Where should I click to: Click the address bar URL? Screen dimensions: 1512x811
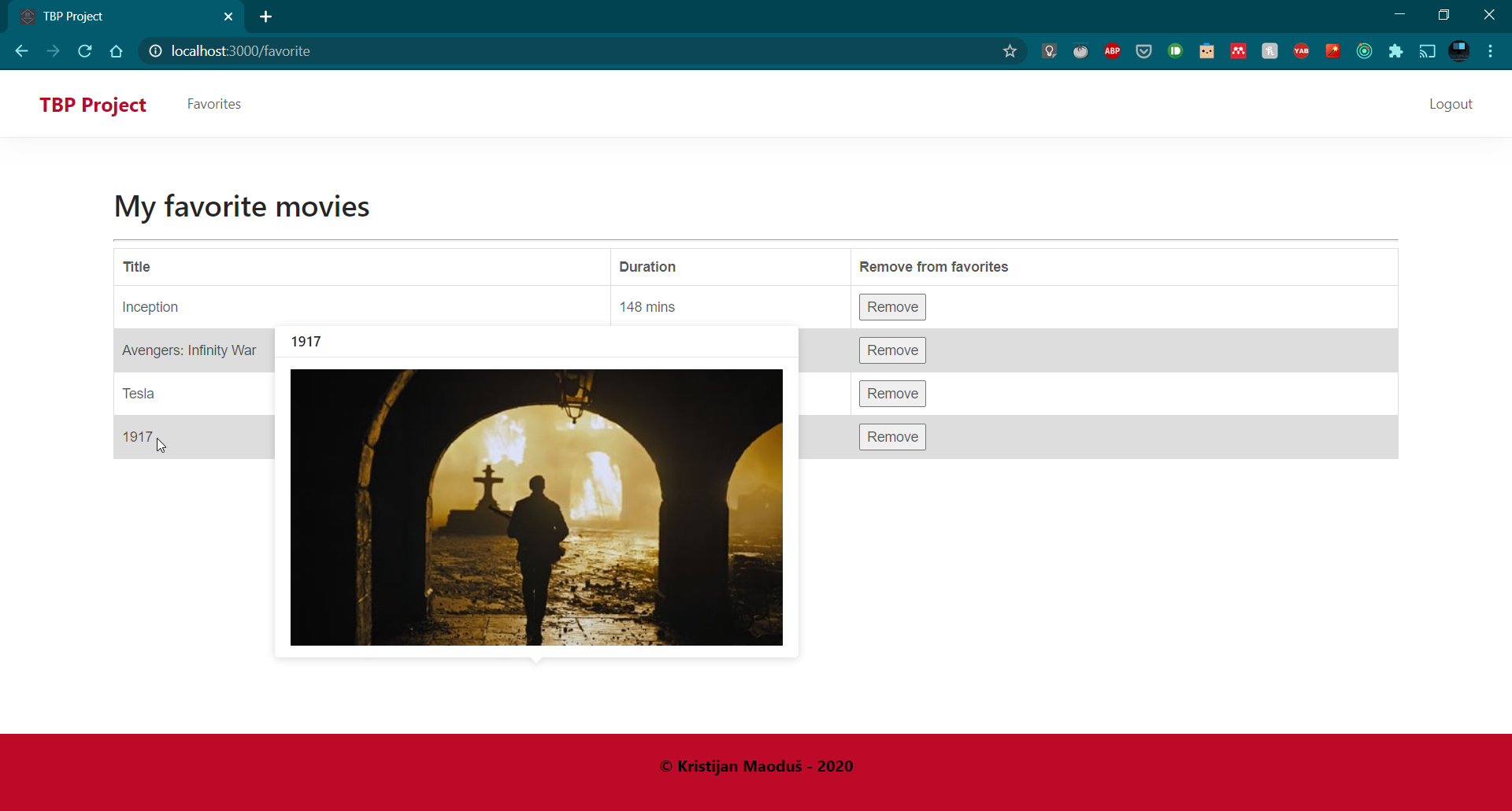point(240,51)
